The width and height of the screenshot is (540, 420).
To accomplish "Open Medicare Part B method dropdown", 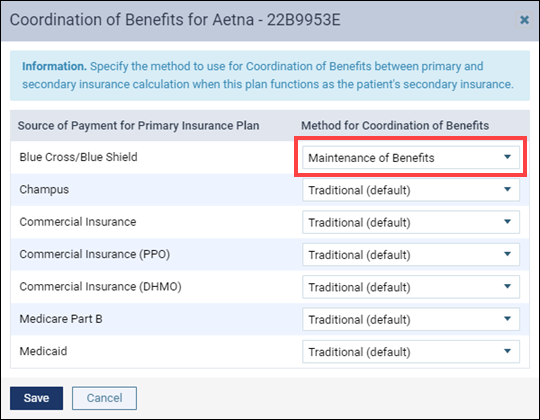I will point(411,319).
